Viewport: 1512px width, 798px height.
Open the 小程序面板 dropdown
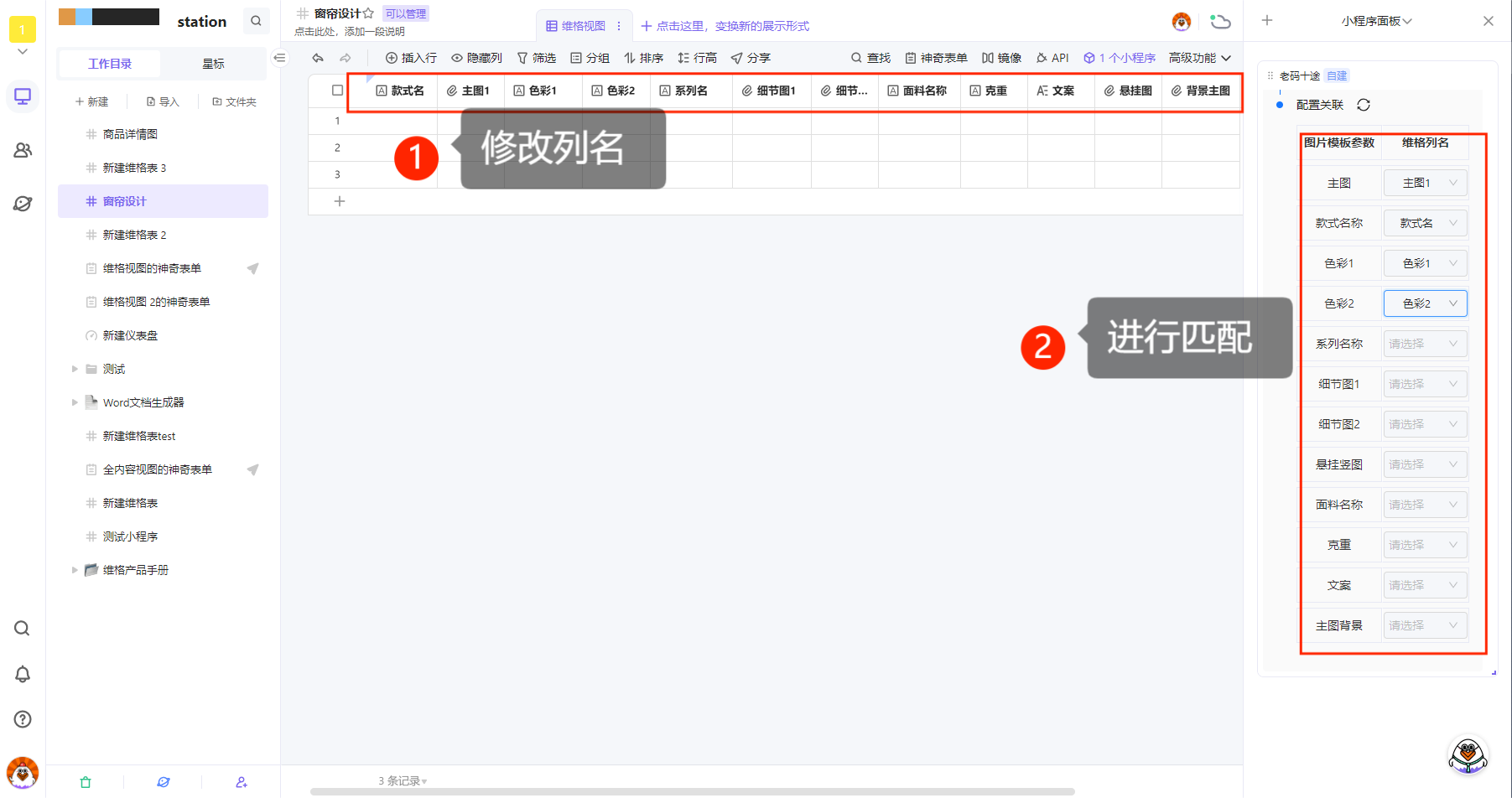[1376, 21]
